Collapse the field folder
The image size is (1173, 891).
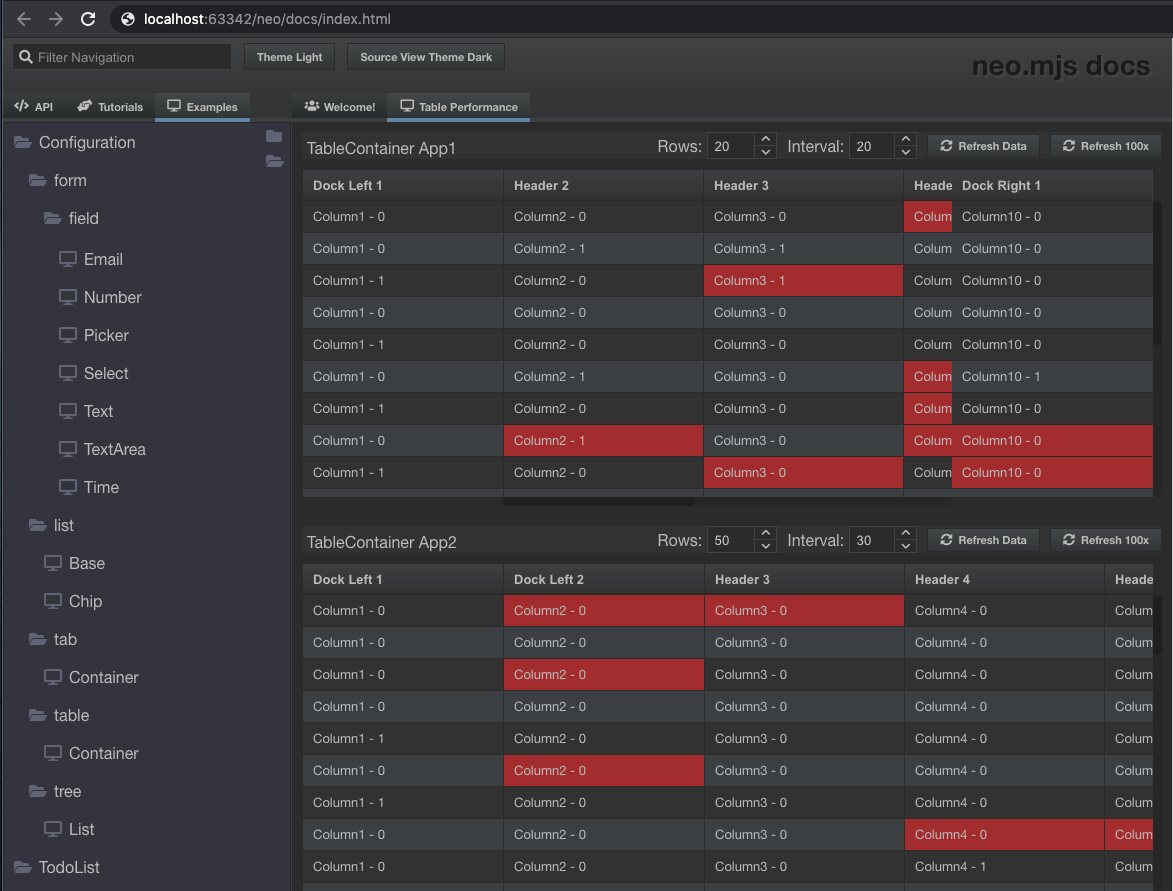click(52, 218)
